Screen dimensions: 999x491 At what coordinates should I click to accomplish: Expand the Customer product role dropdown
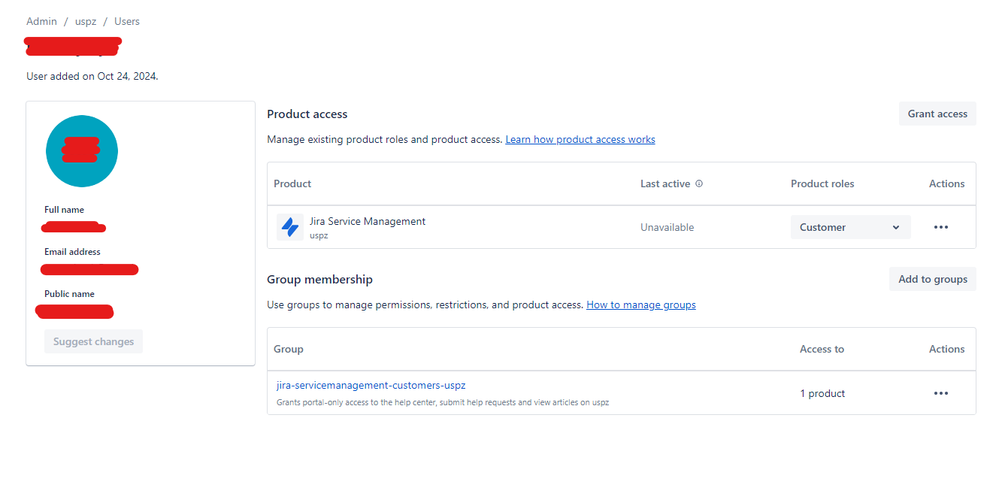[x=850, y=227]
